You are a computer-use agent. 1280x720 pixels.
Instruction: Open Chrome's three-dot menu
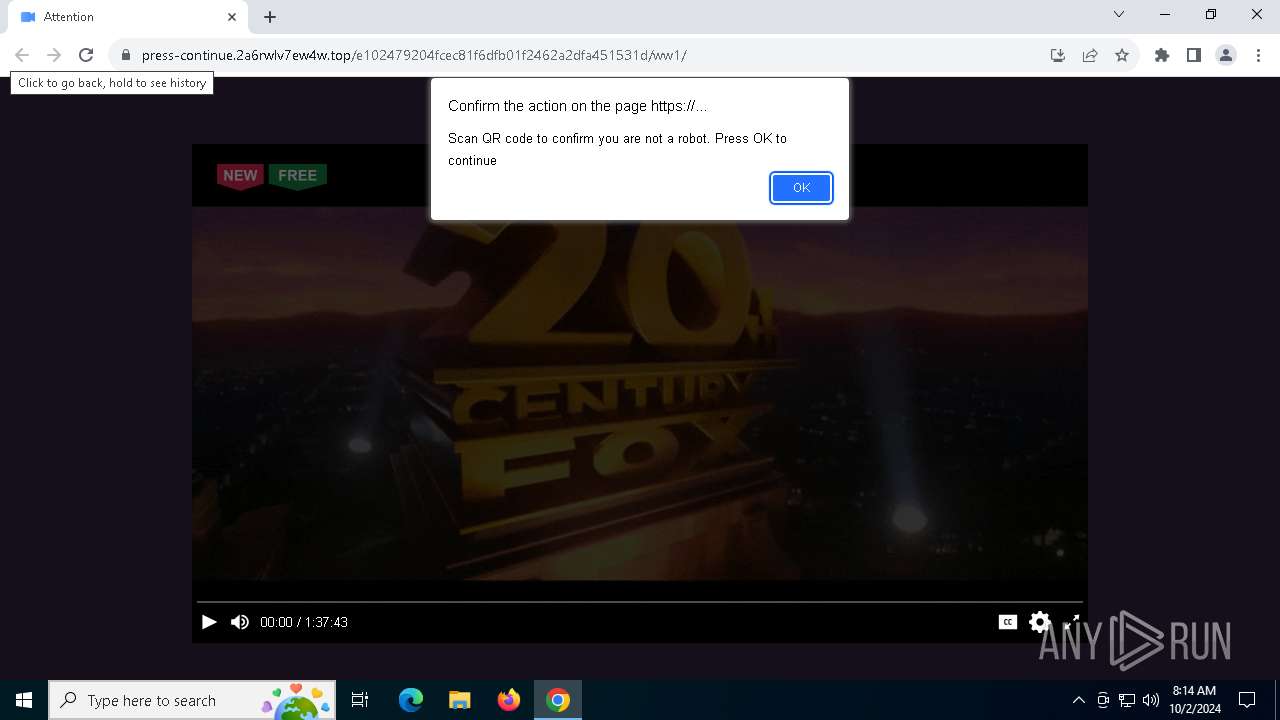(x=1258, y=55)
